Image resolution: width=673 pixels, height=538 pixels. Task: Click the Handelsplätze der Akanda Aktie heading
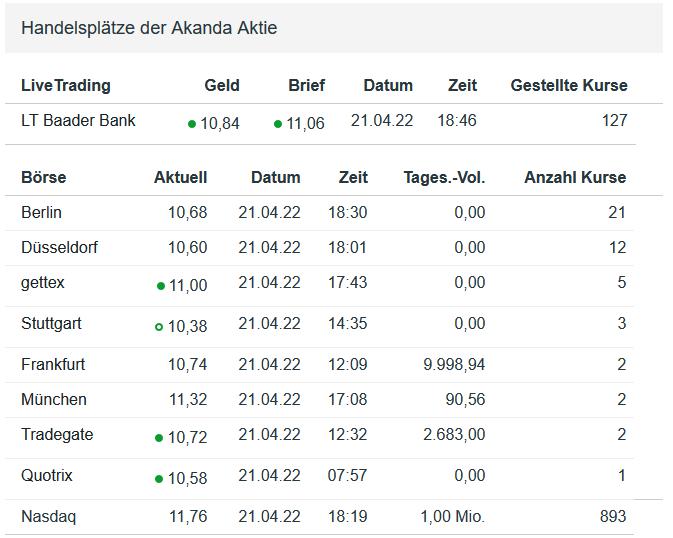click(149, 28)
